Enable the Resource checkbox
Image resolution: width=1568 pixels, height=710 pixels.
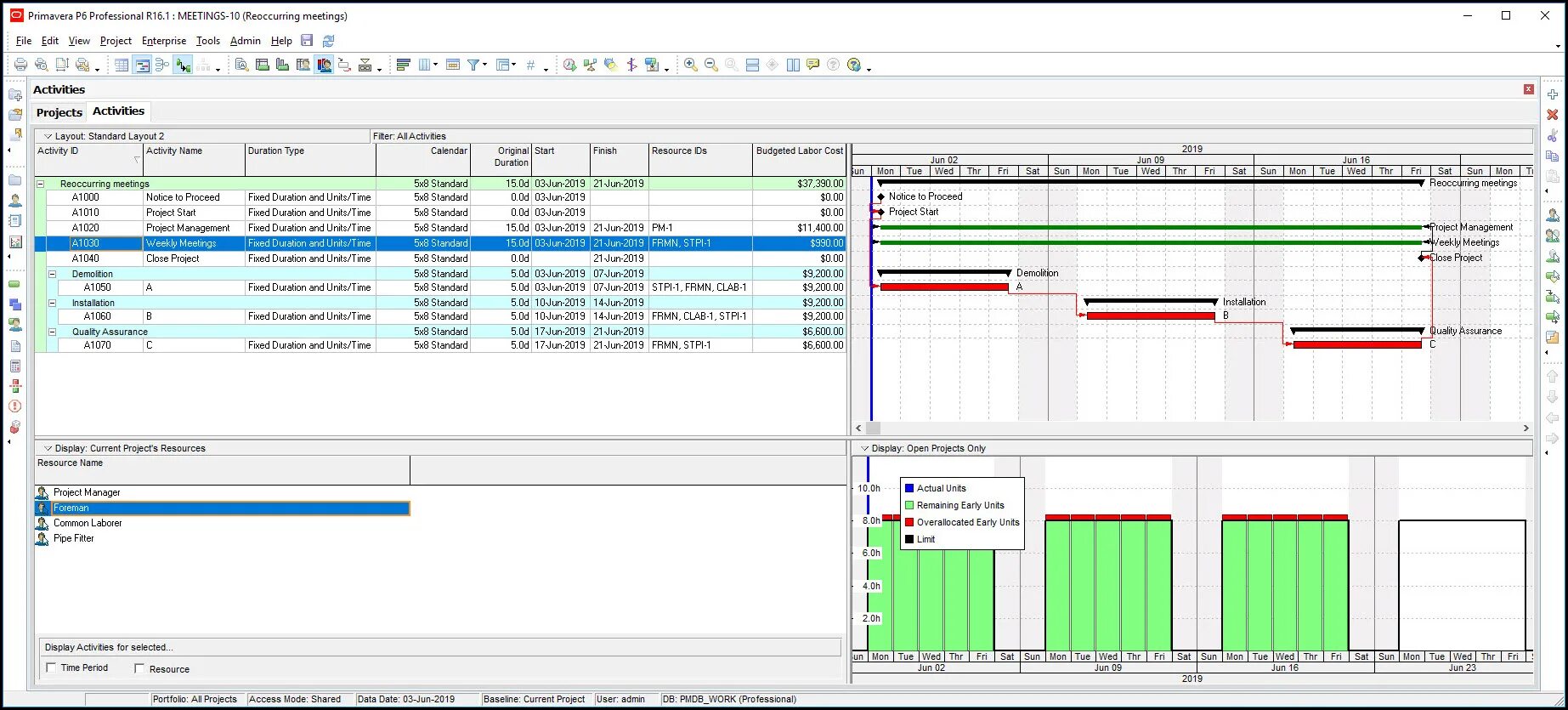[139, 668]
